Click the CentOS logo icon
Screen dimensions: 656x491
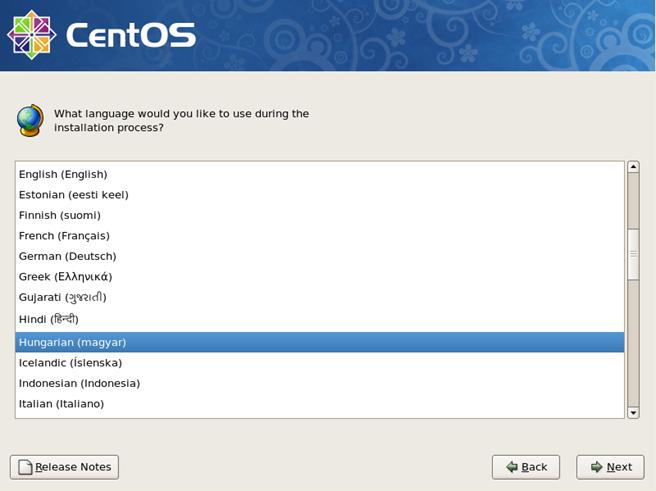[31, 35]
